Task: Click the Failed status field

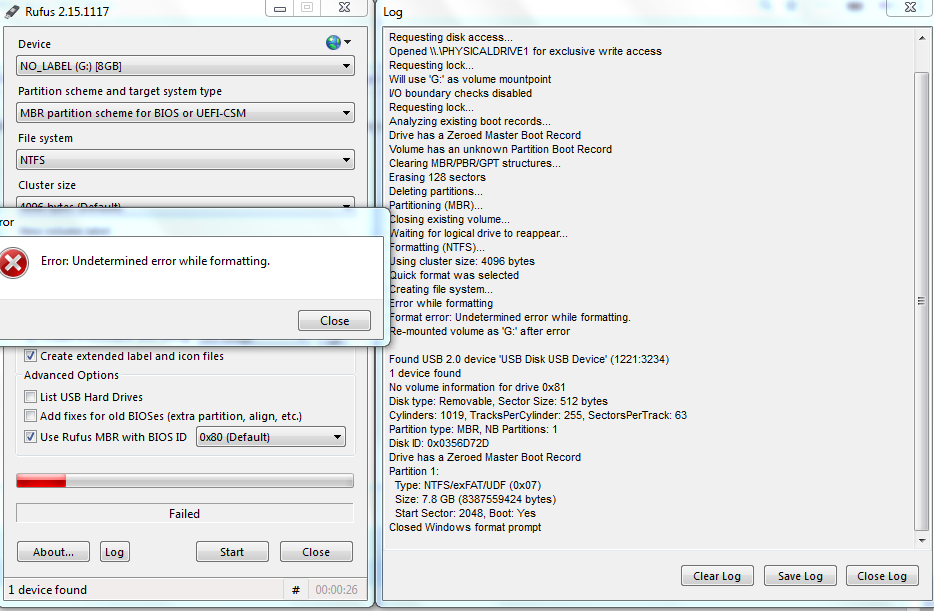Action: [185, 513]
